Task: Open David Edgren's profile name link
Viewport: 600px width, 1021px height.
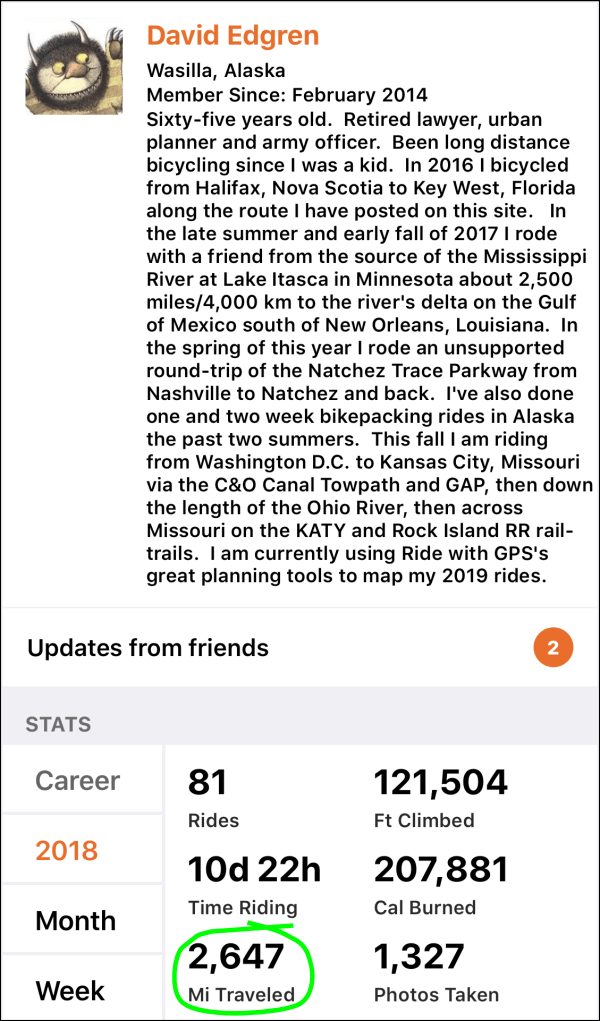Action: click(x=232, y=34)
